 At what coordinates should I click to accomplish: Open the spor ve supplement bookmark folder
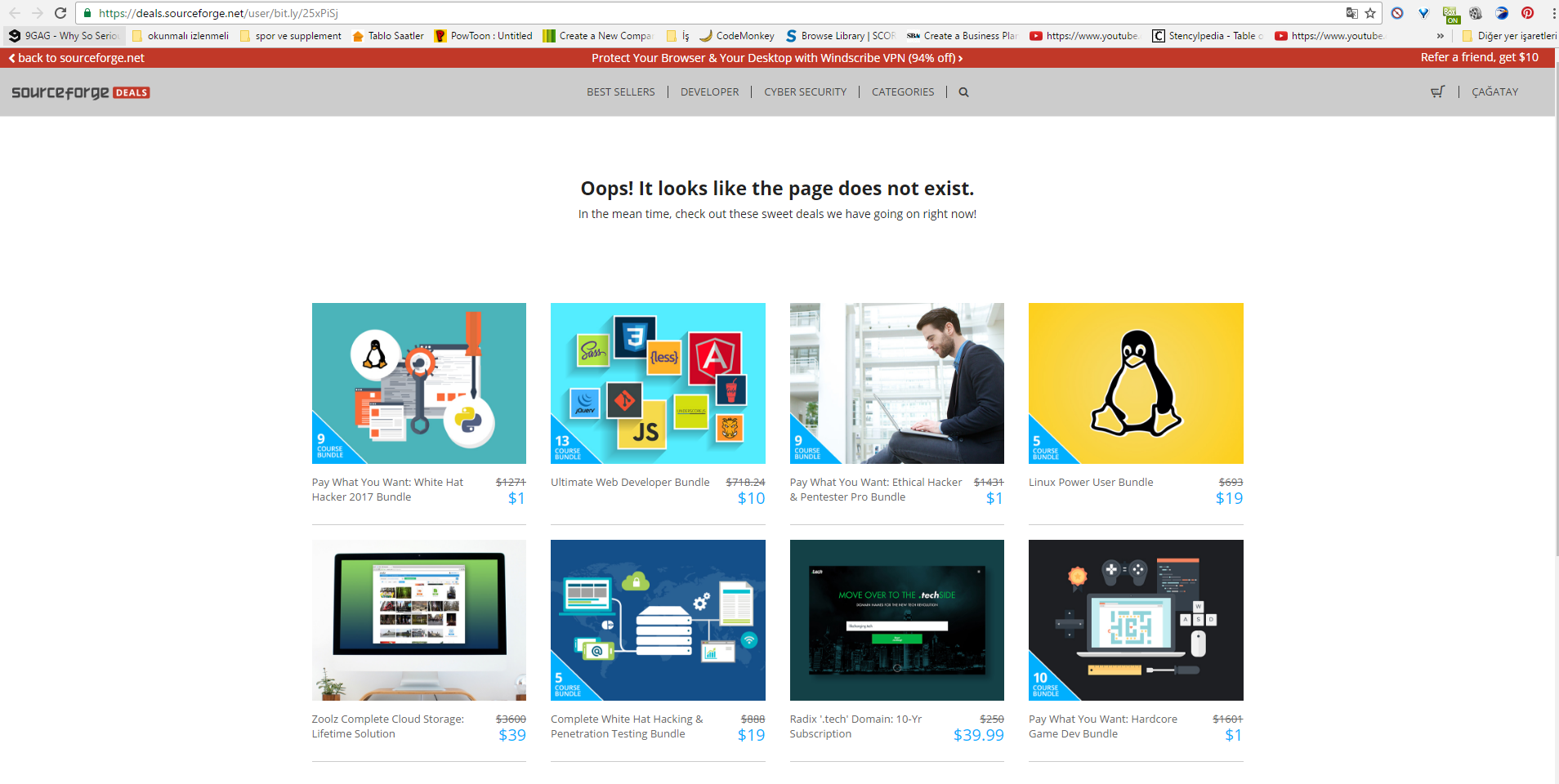(x=290, y=36)
